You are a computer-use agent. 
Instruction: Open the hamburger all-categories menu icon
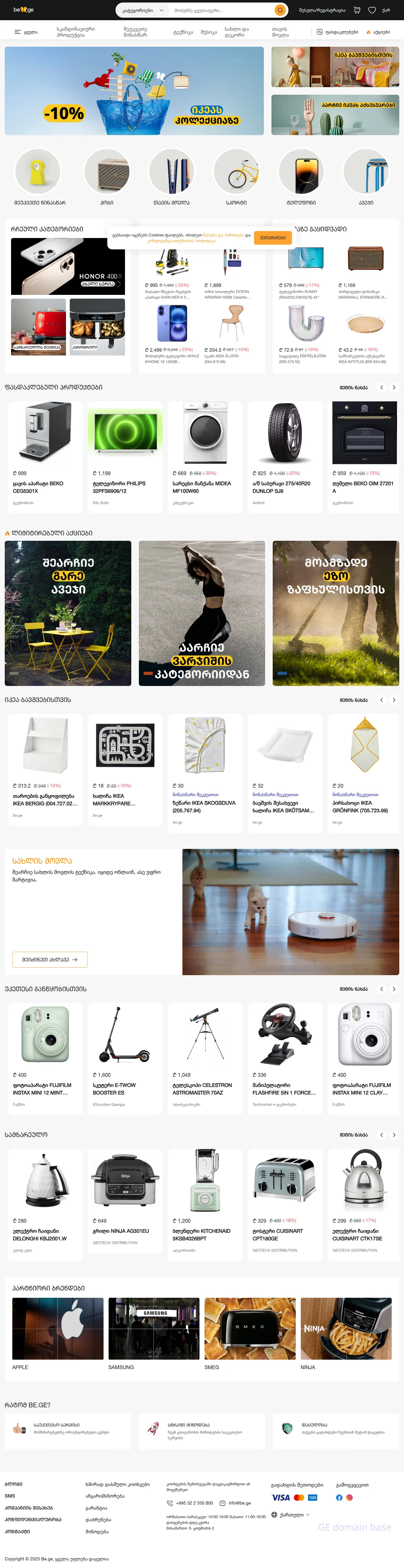pos(18,32)
